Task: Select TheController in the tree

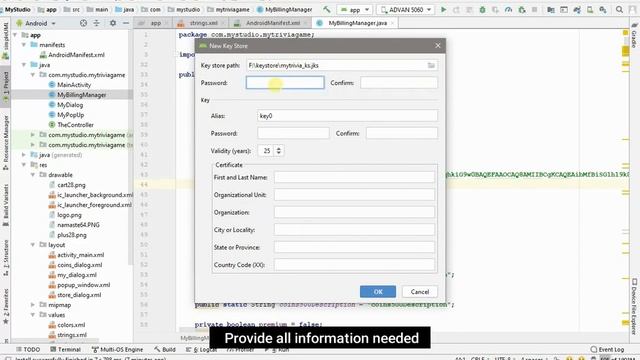Action: [x=71, y=125]
